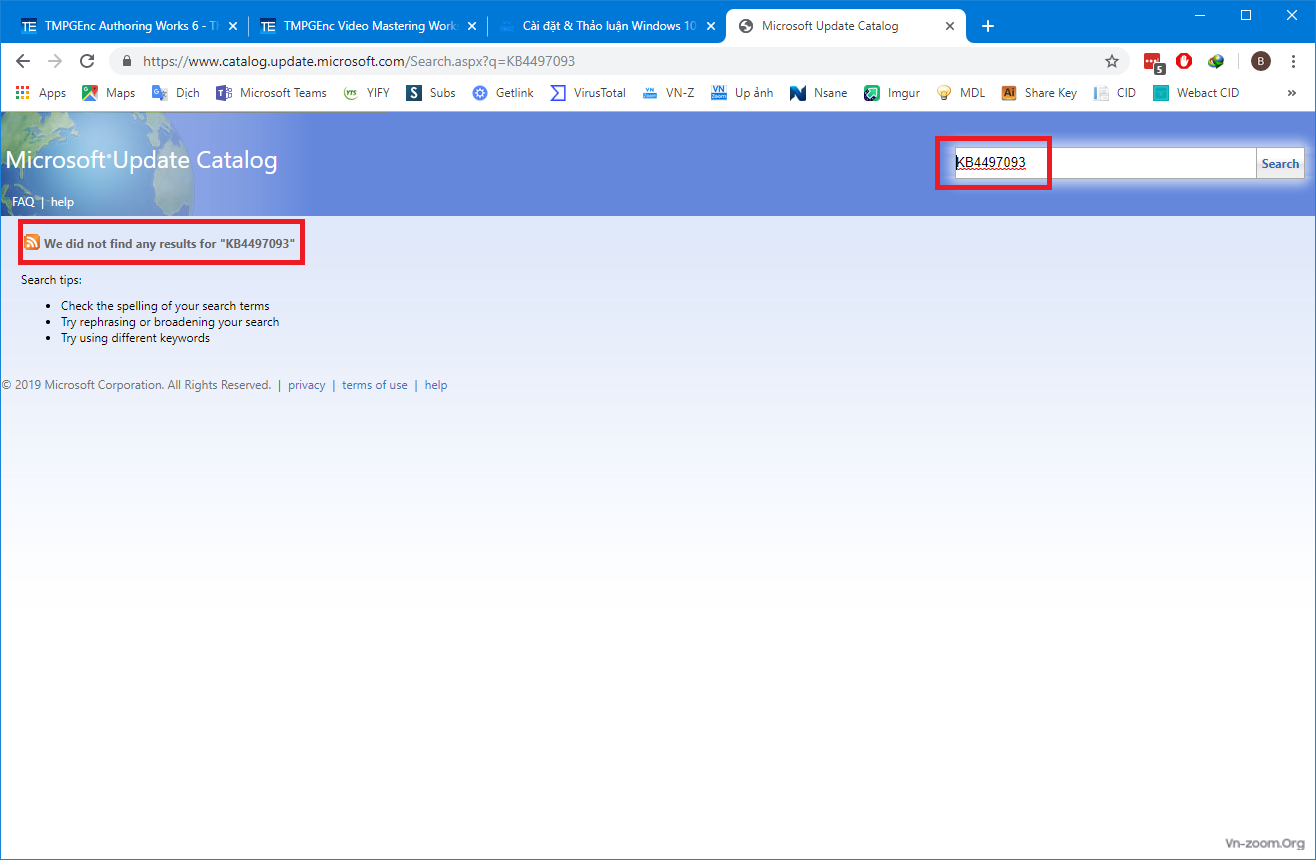Open the Chrome three-dot menu
The width and height of the screenshot is (1316, 860).
1293,61
